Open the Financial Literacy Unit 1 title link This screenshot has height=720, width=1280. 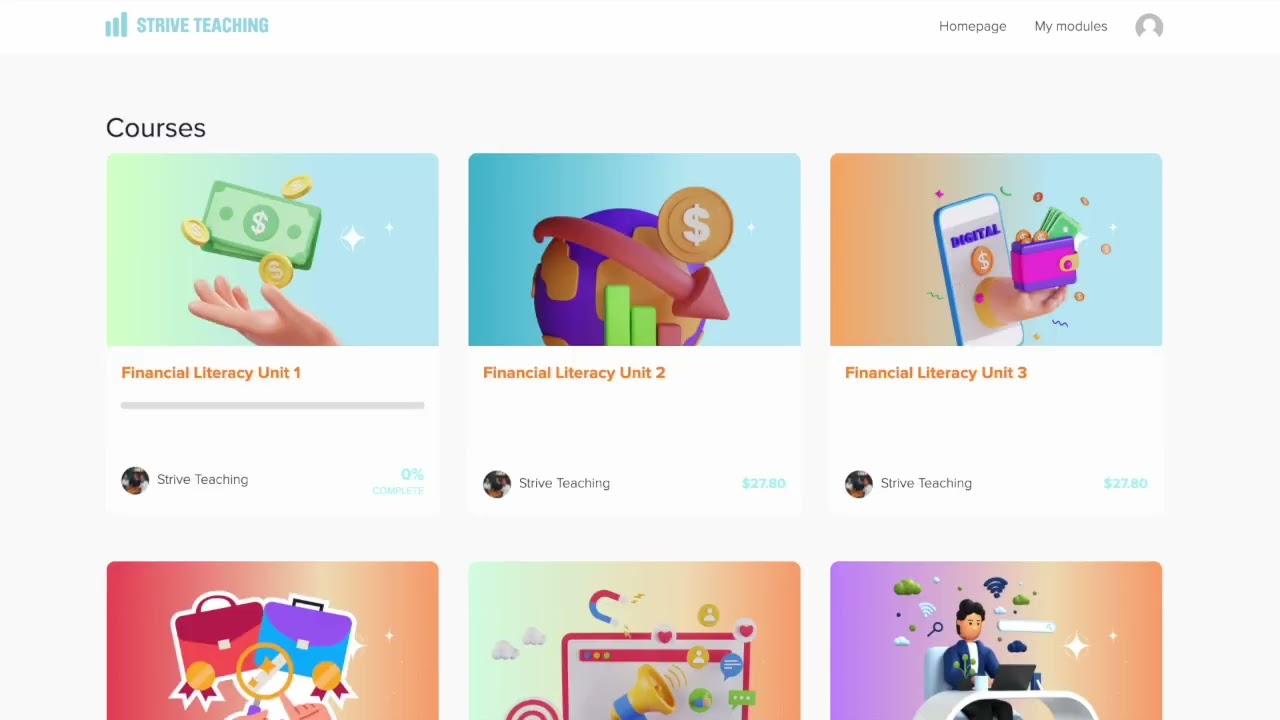coord(211,372)
